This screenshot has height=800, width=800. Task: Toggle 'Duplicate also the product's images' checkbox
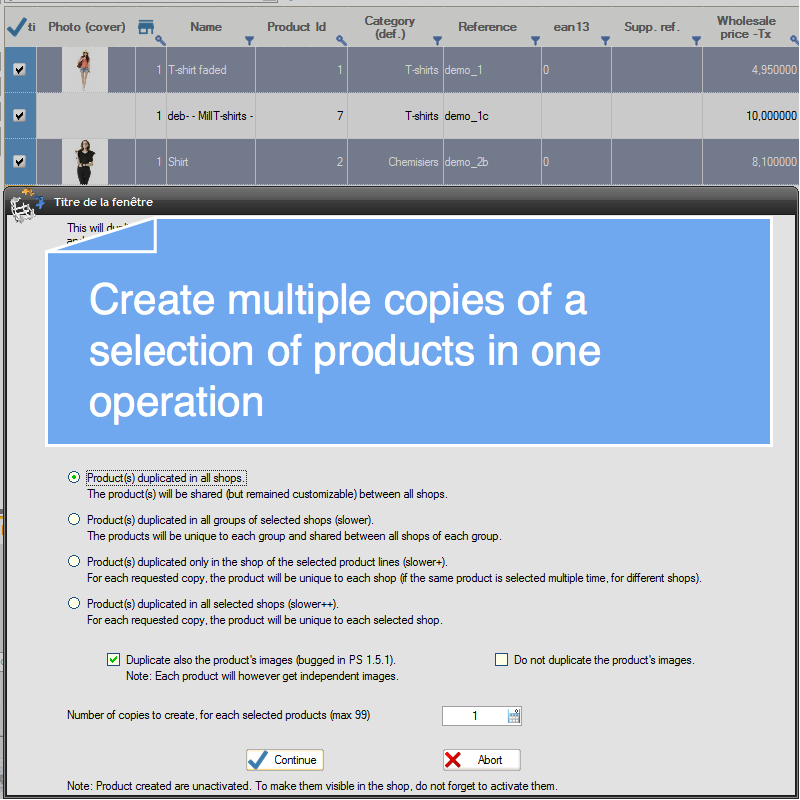click(113, 660)
